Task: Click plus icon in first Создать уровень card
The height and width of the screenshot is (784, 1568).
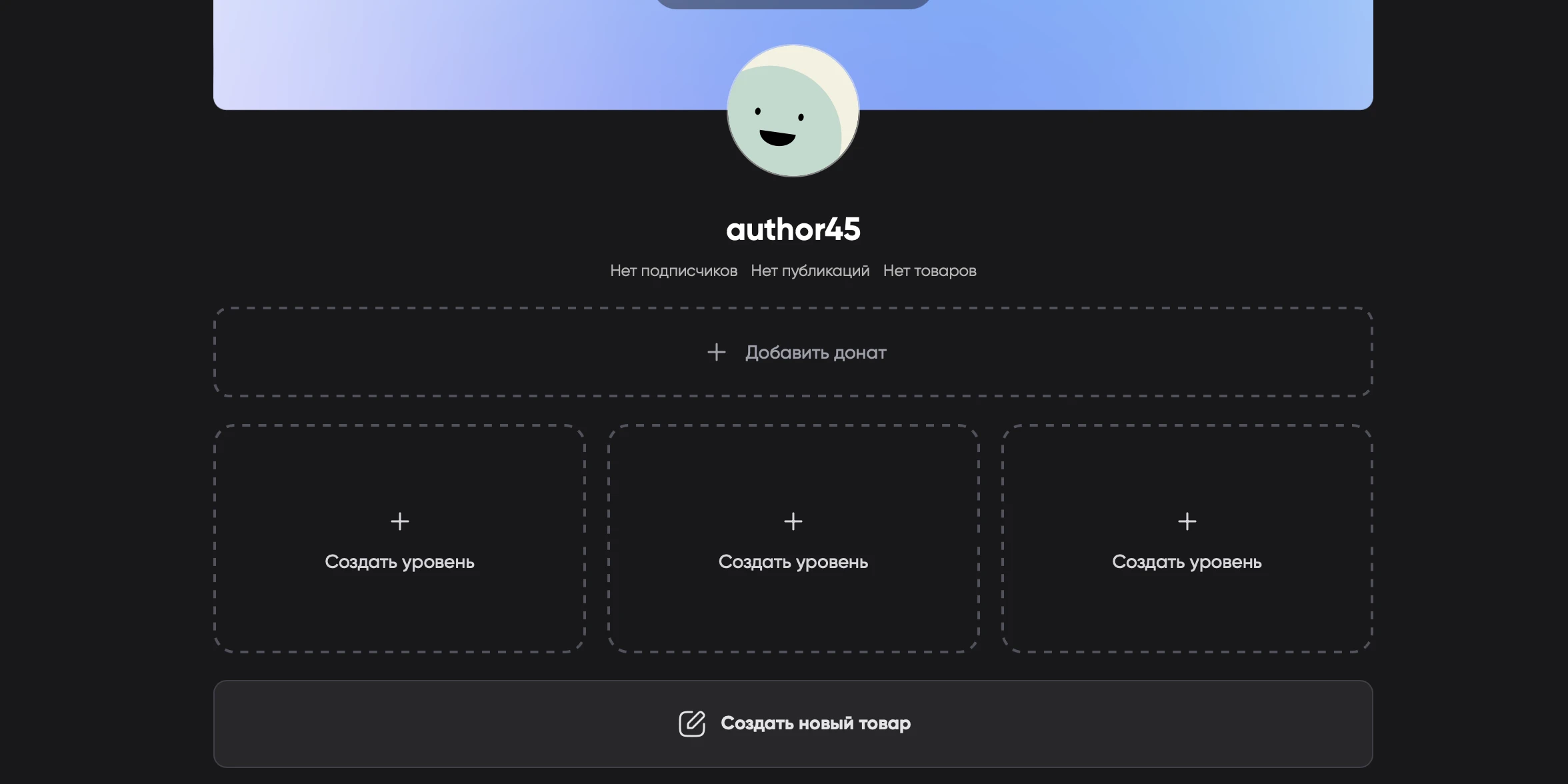Action: pos(399,521)
